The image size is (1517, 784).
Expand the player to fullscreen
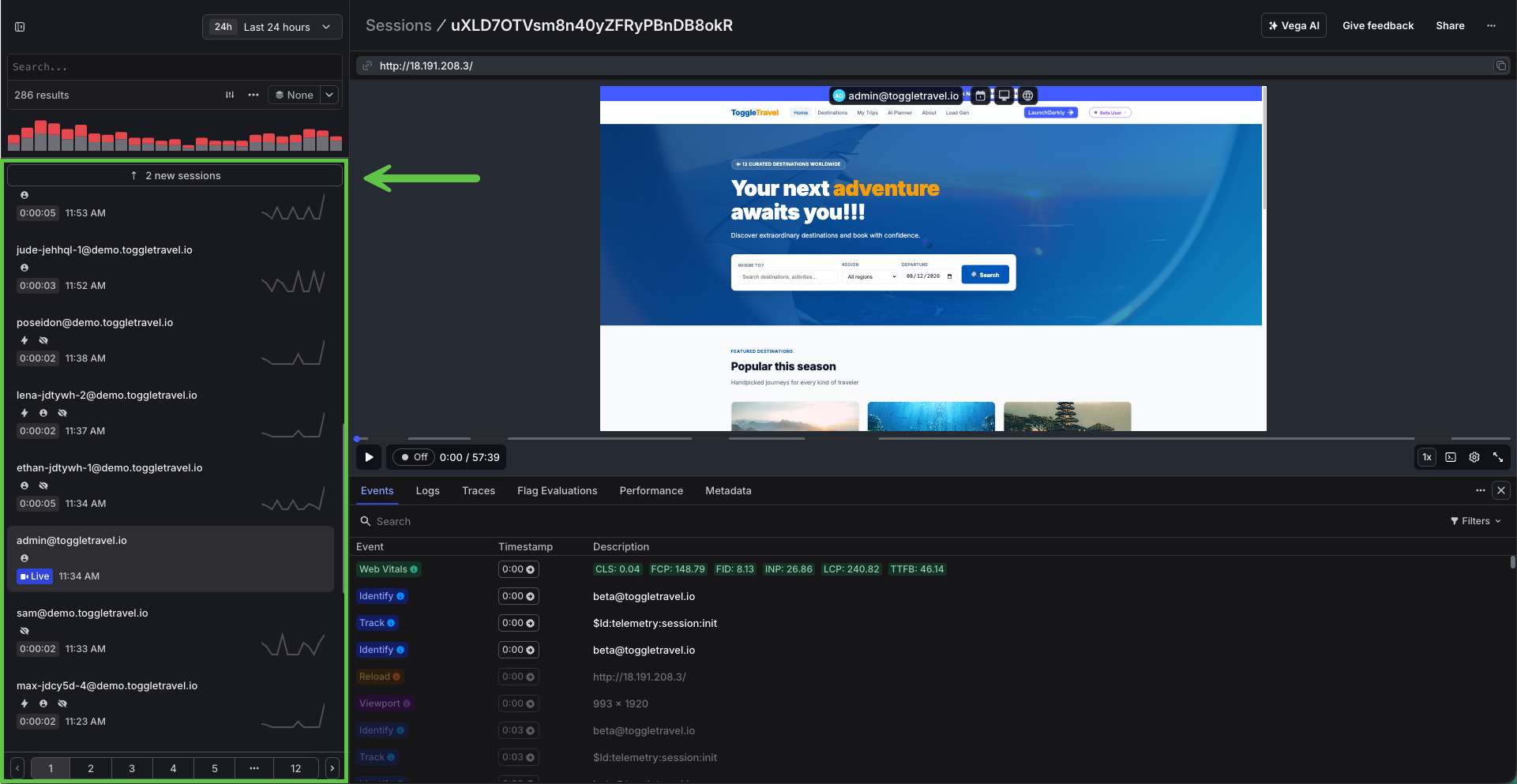pos(1498,457)
